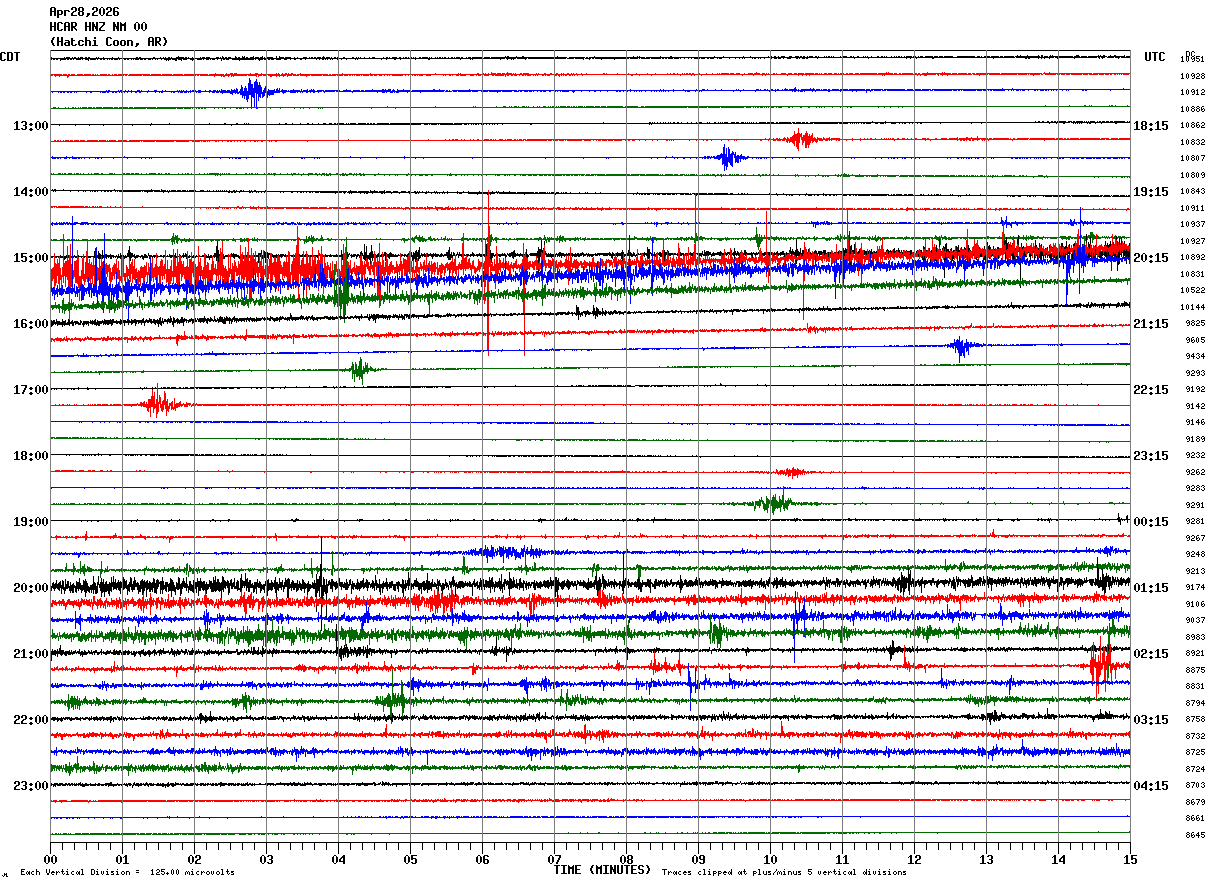Select DC value 10928

[x=1192, y=76]
